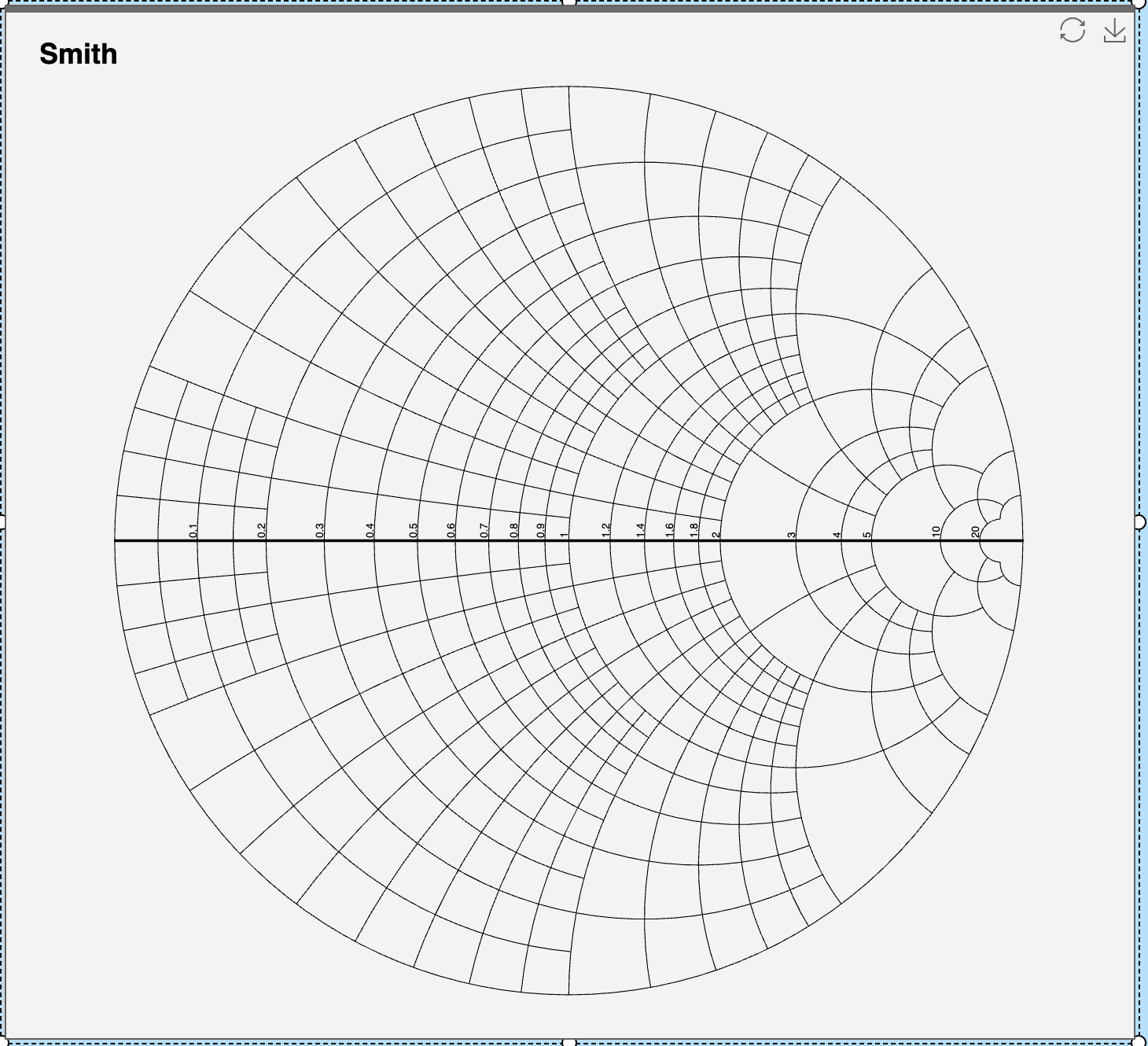This screenshot has width=1148, height=1046.
Task: Click the 20 resistance label on the axis
Action: 975,529
